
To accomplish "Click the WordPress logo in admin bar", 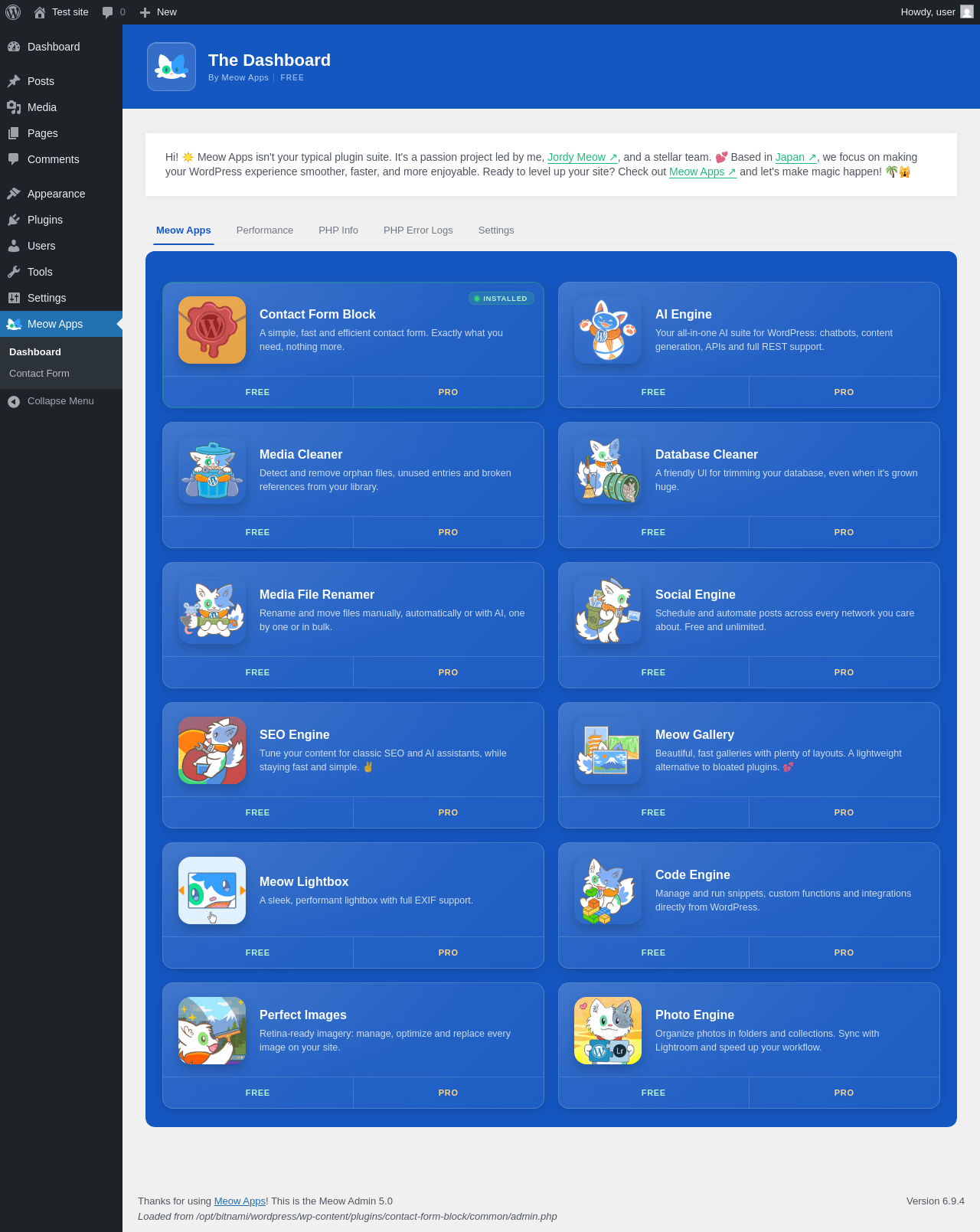I will click(x=13, y=12).
